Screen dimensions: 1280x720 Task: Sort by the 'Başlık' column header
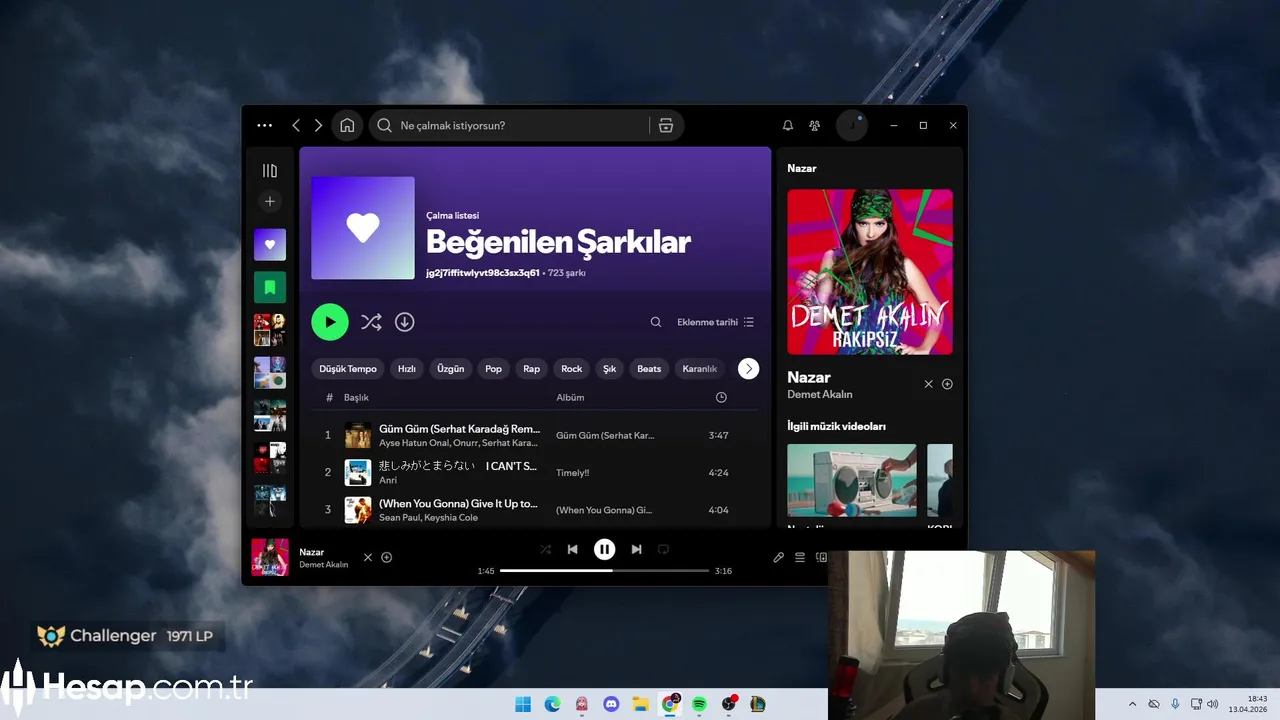(x=356, y=398)
